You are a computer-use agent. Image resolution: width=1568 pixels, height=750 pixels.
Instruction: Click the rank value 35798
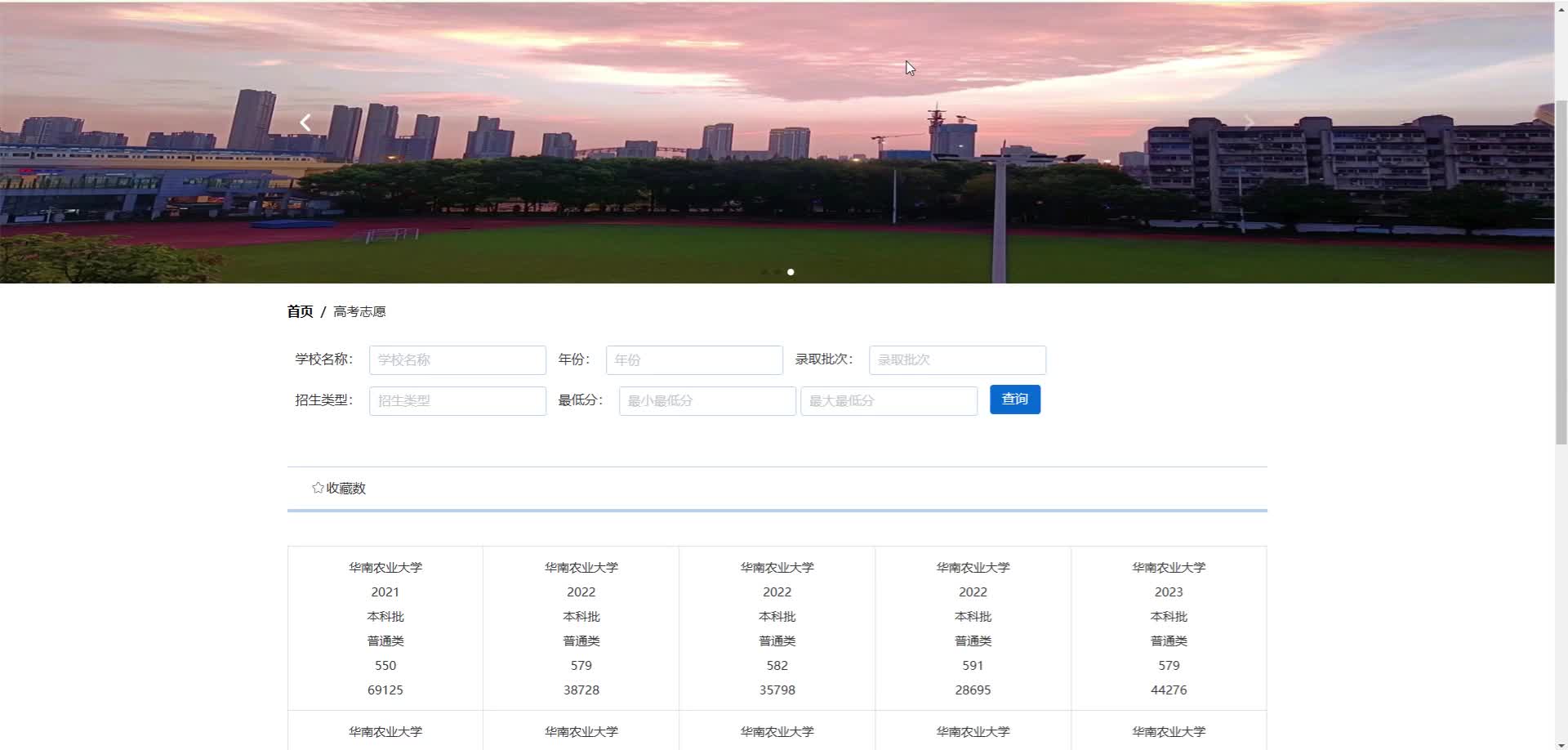[777, 690]
